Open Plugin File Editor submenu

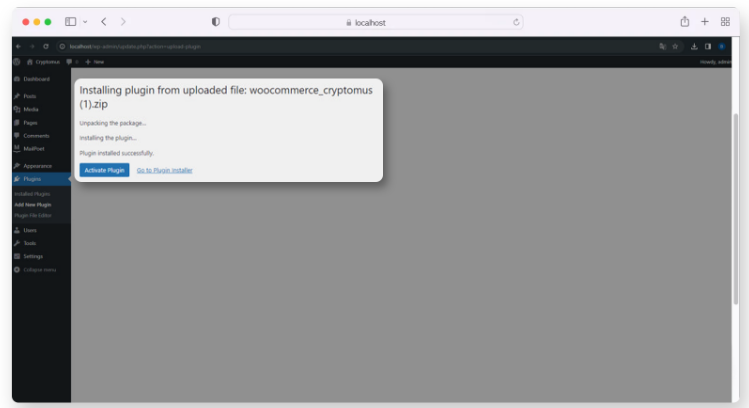tap(33, 215)
